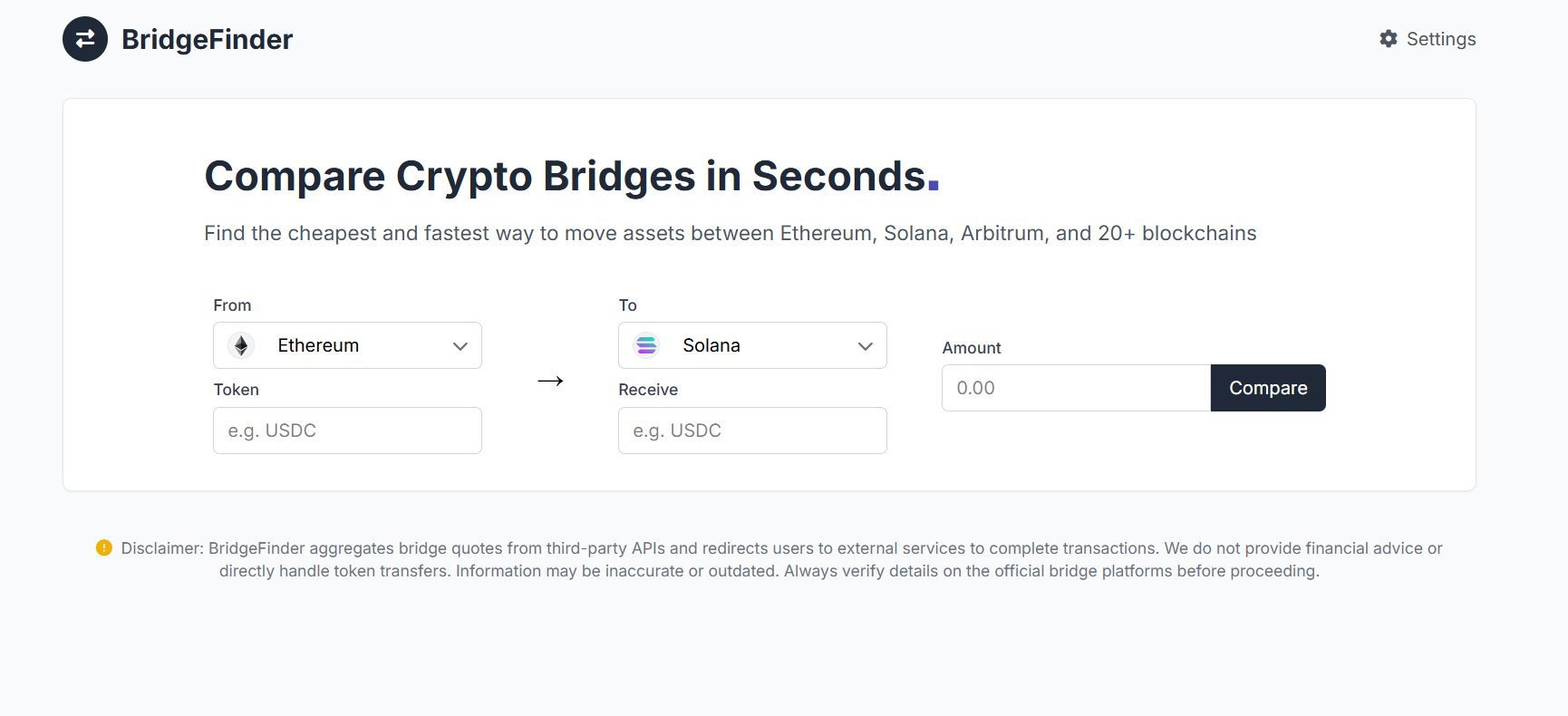Focus the Receive token input field

pos(752,431)
